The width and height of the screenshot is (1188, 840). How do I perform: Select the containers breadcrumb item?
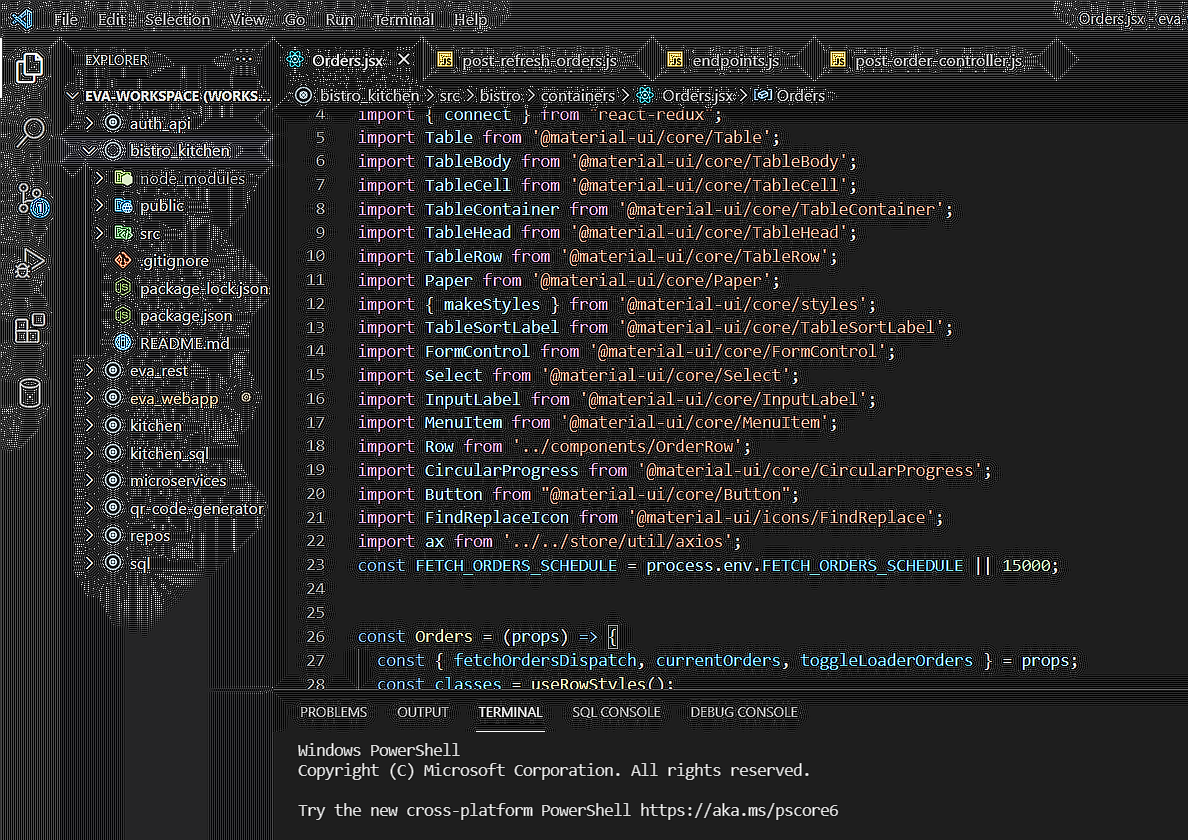point(580,95)
